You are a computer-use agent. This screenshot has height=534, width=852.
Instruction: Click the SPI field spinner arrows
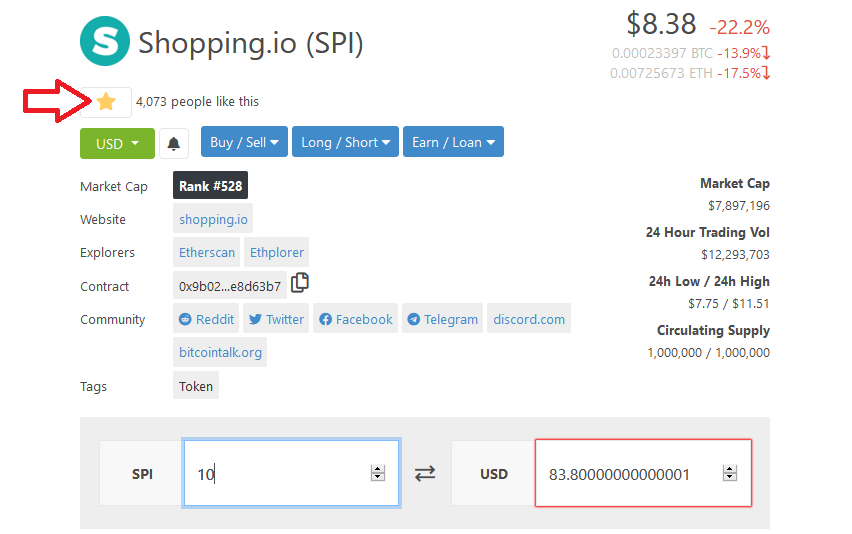pos(378,473)
